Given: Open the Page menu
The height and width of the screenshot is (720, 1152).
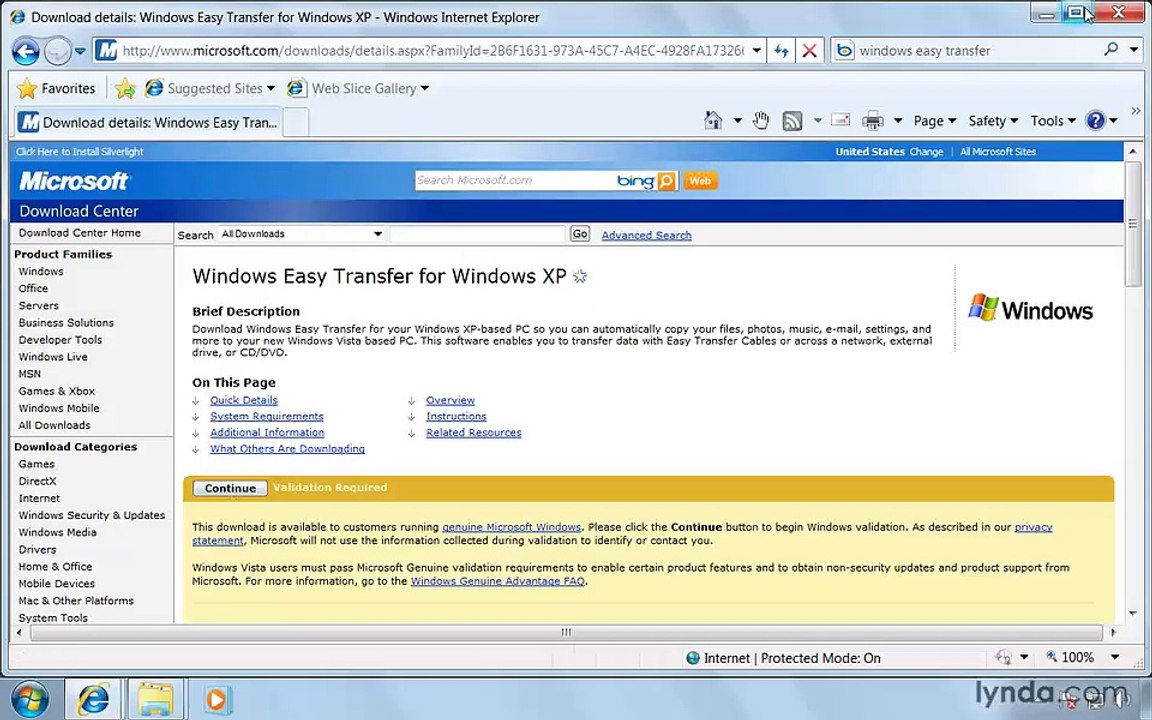Looking at the screenshot, I should pos(935,121).
